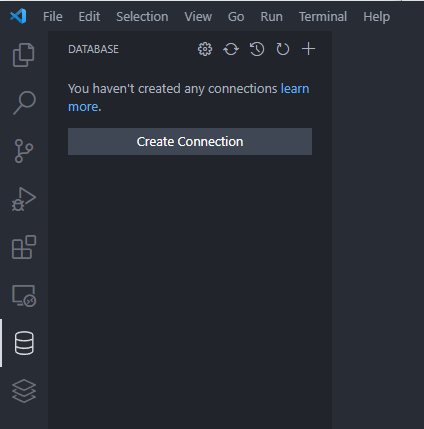This screenshot has height=429, width=424.
Task: Click the Create Connection button
Action: click(190, 142)
